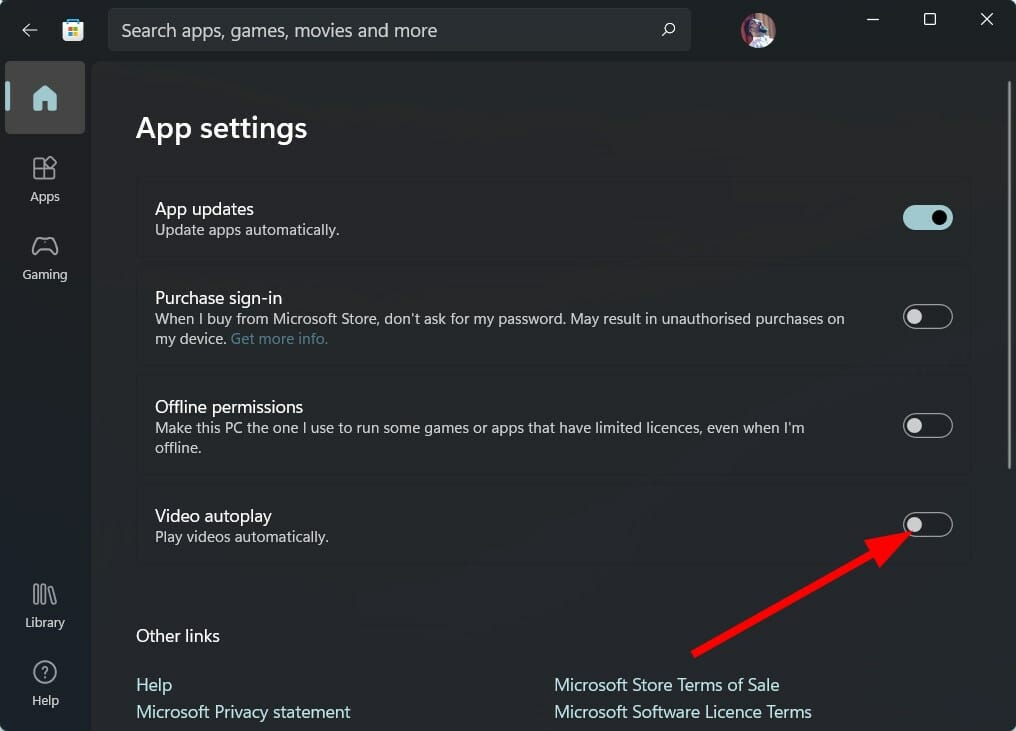Enable Purchase sign-in
Viewport: 1016px width, 731px height.
[x=927, y=316]
